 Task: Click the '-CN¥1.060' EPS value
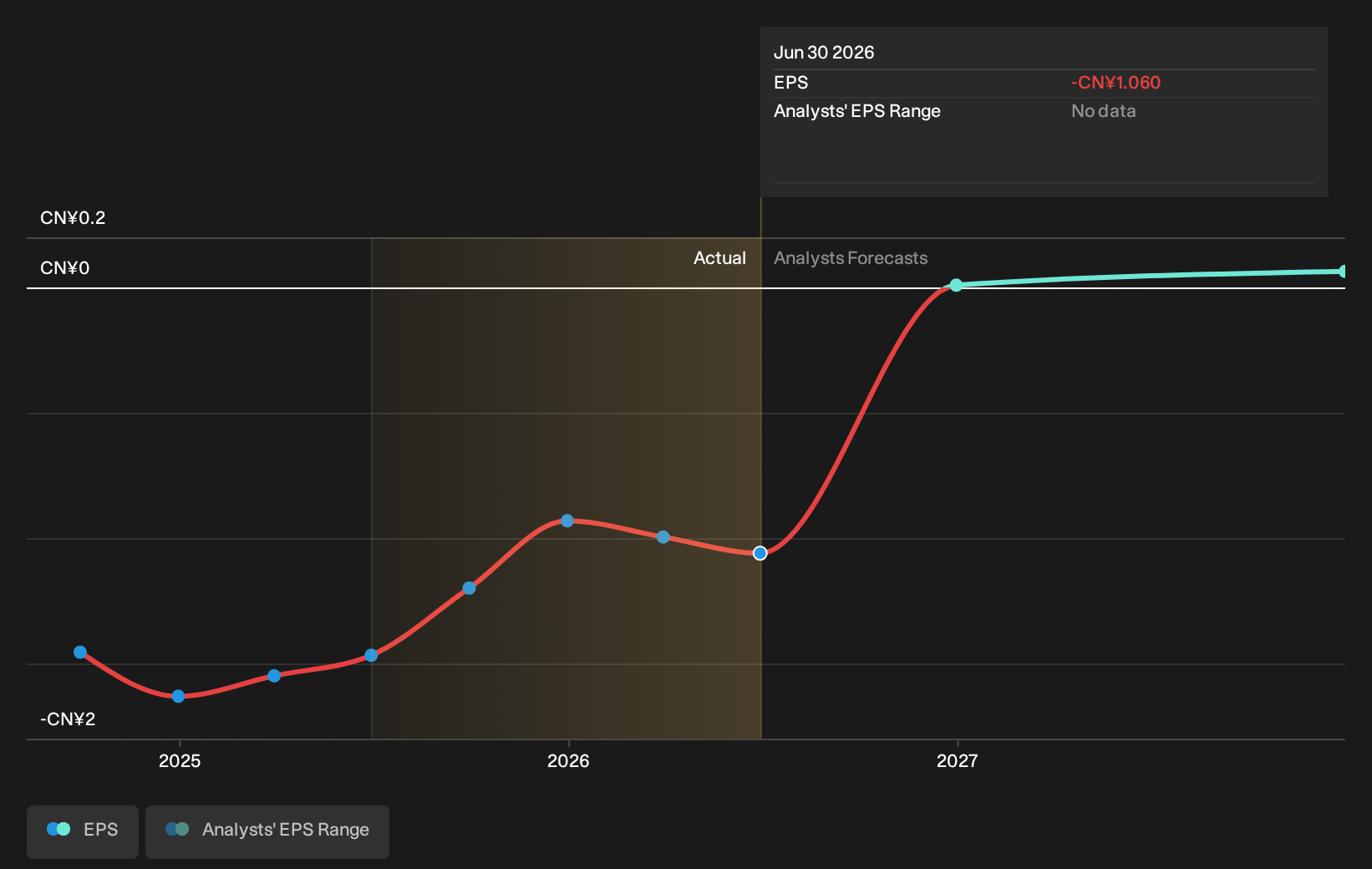pos(1115,83)
